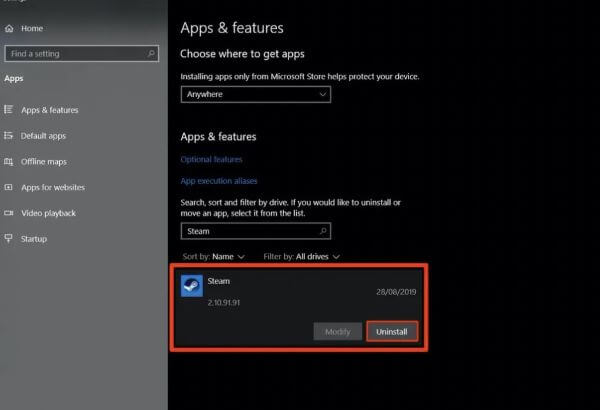Uninstall the Steam application
Viewport: 600px width, 410px height.
click(392, 332)
